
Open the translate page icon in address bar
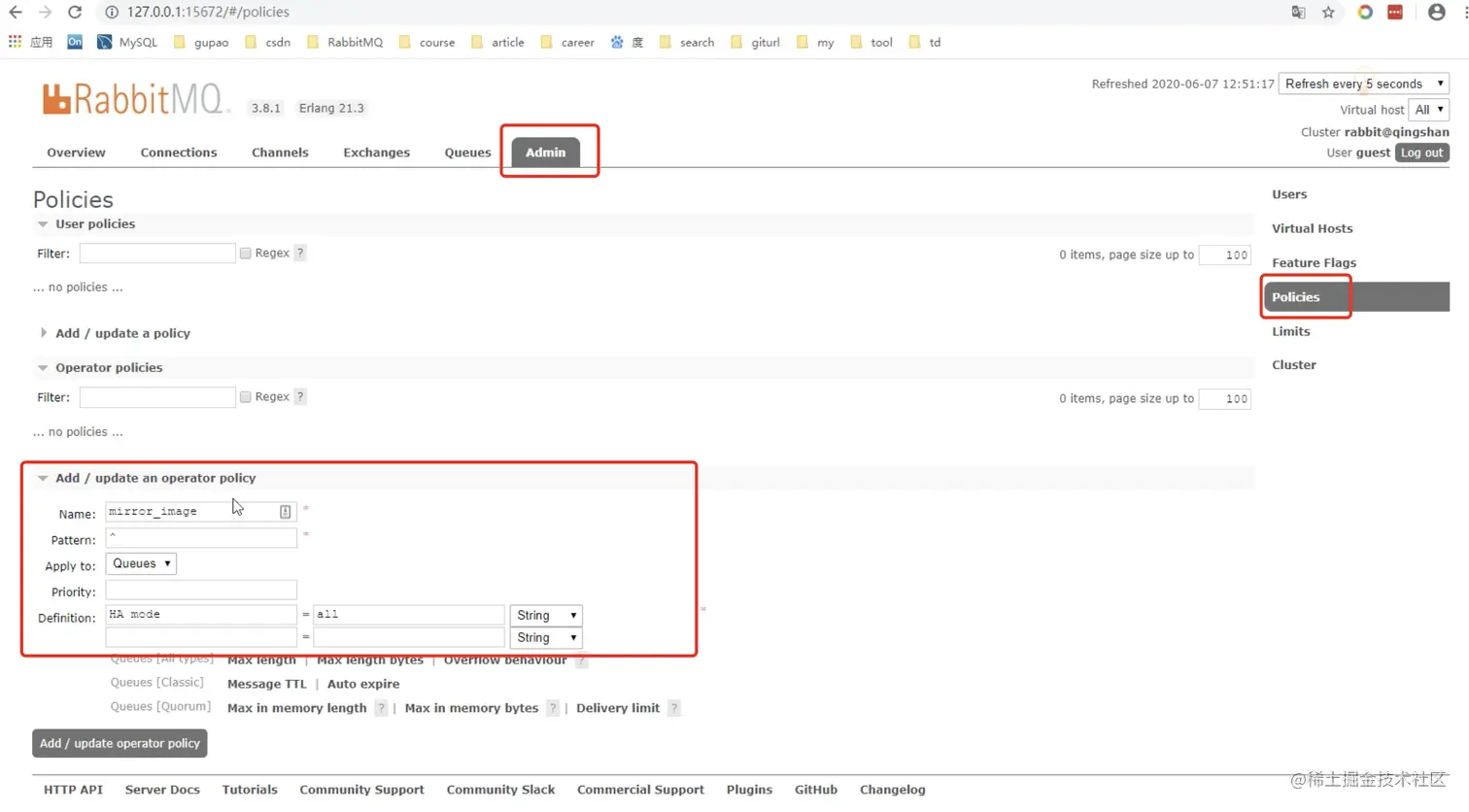pos(1298,13)
